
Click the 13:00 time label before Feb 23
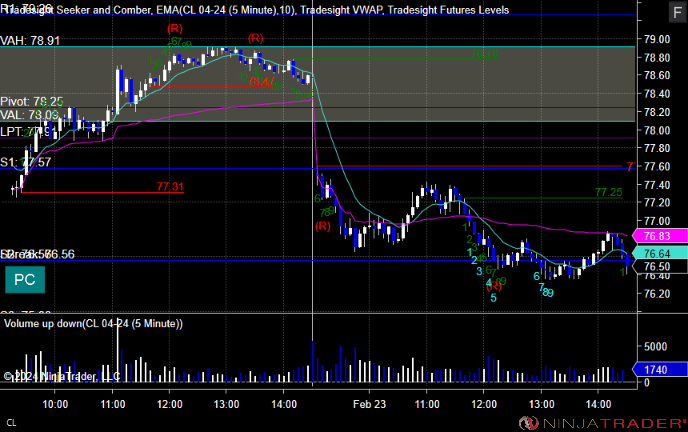(226, 404)
